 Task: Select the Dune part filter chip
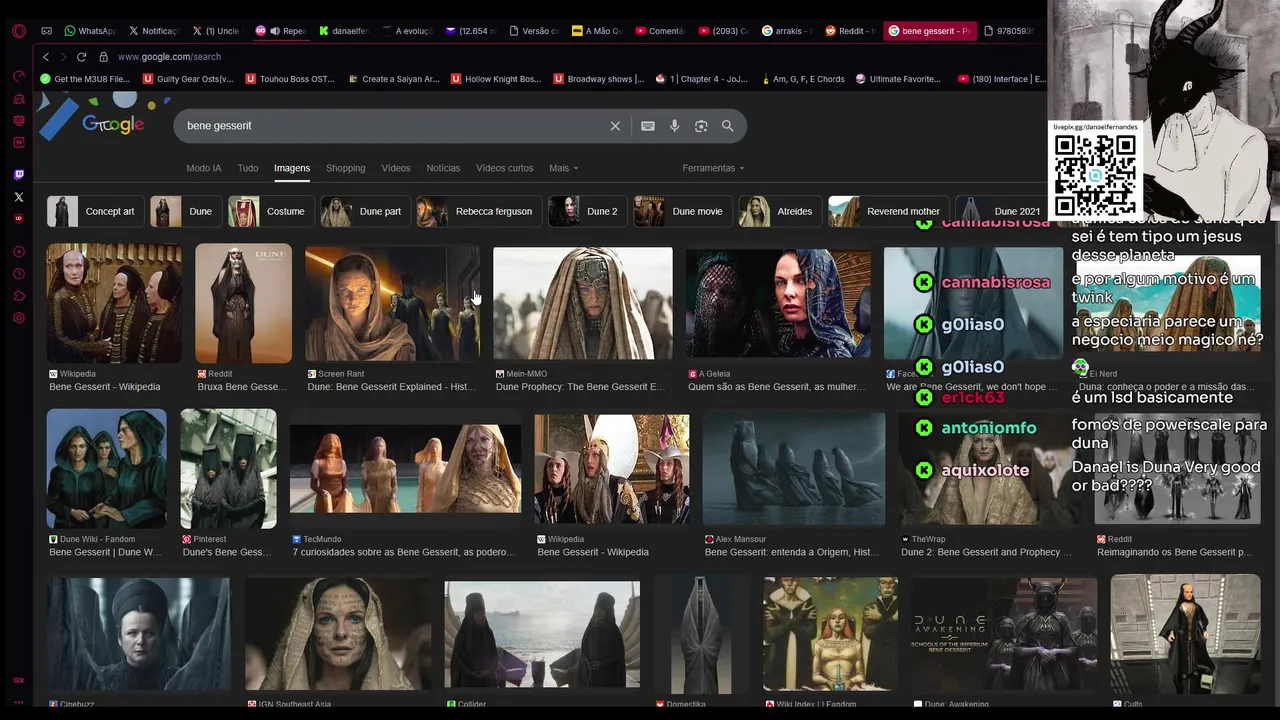tap(363, 211)
